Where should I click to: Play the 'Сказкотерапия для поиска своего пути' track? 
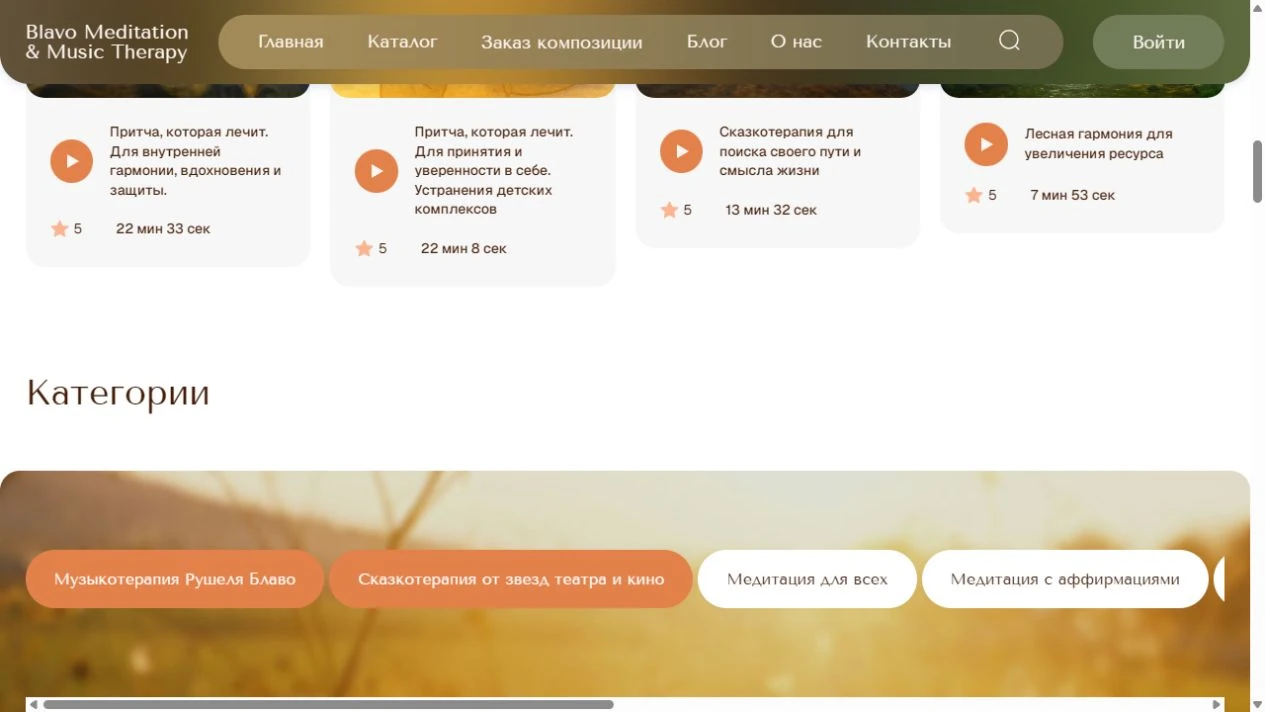(681, 151)
